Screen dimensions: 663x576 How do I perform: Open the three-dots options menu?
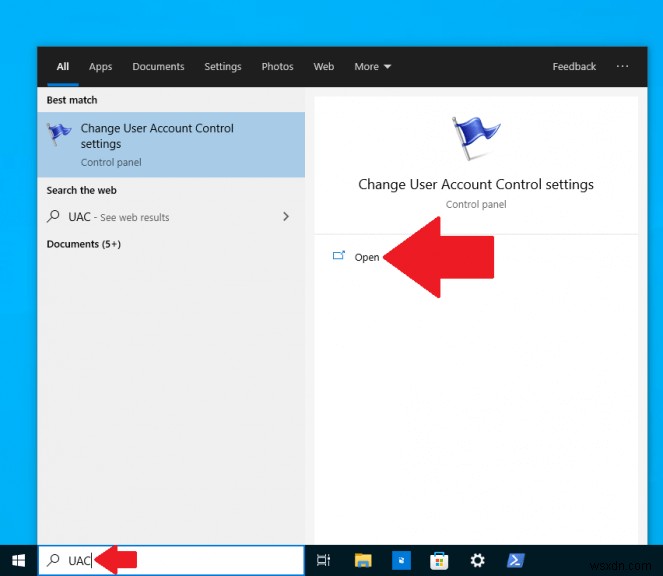tap(622, 66)
